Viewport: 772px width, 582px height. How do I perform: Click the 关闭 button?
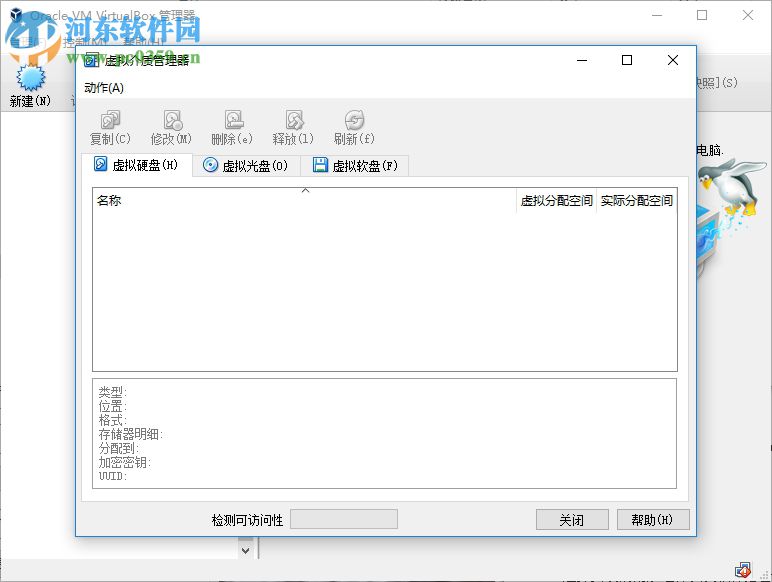click(x=572, y=519)
